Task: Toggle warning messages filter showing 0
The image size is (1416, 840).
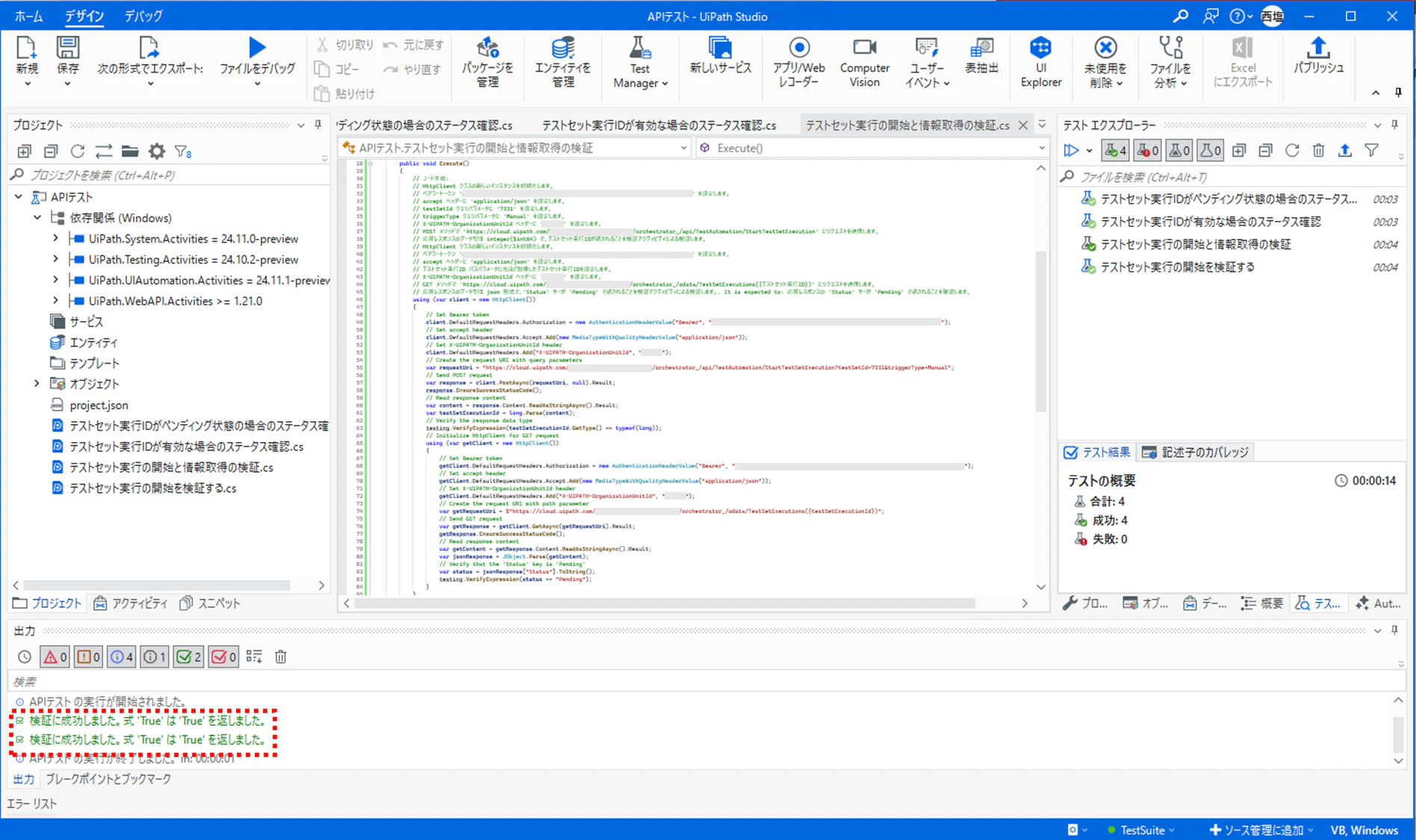Action: tap(88, 657)
